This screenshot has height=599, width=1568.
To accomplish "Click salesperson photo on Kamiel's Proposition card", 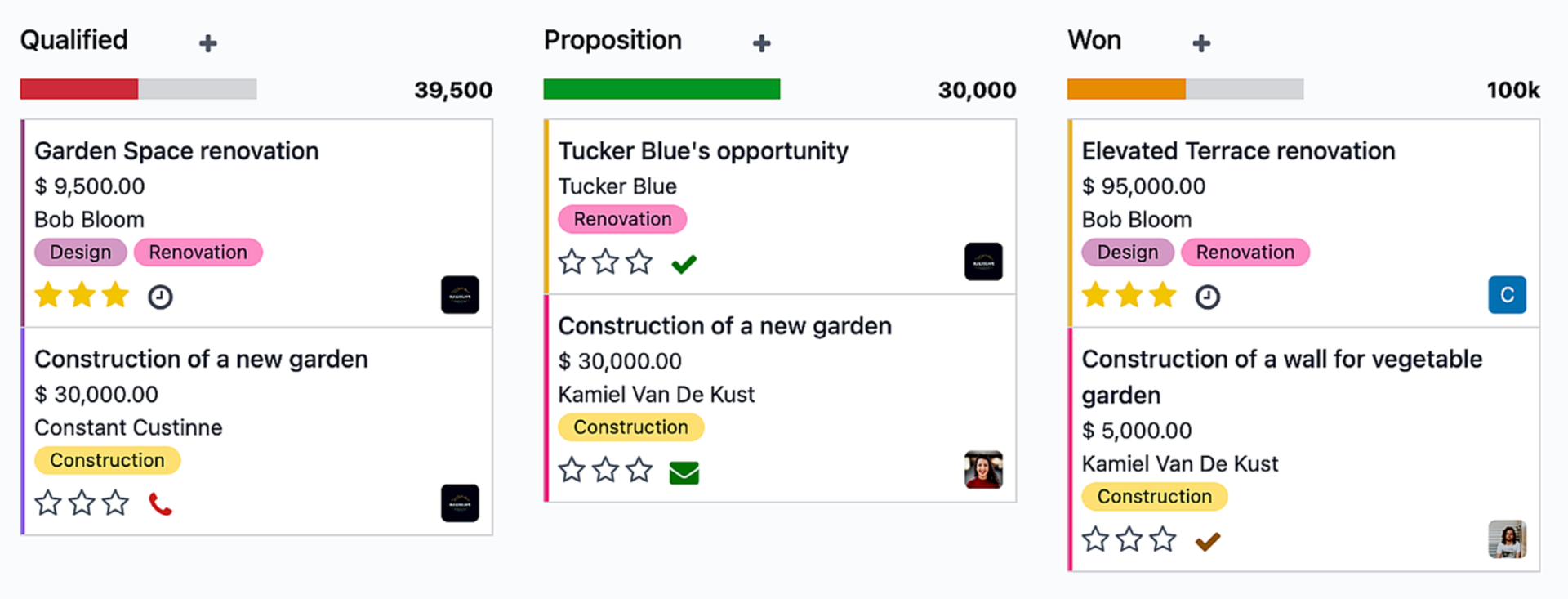I will click(983, 470).
